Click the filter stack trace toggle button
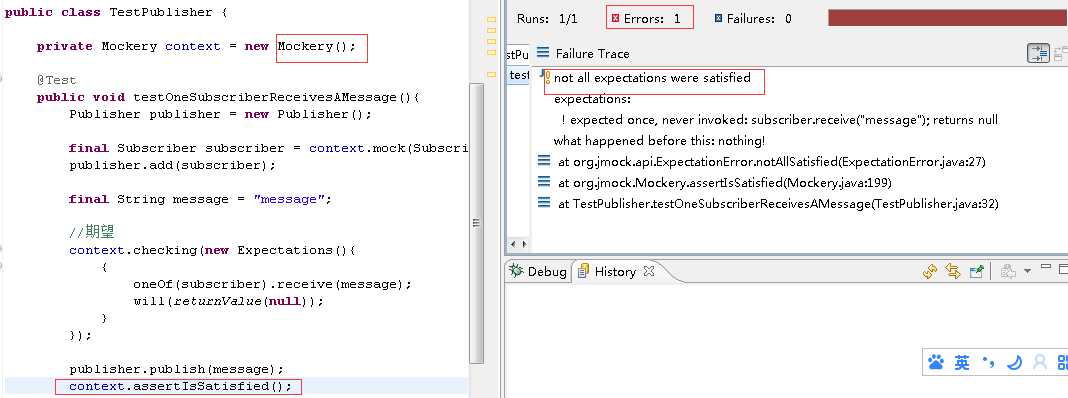 click(x=1038, y=54)
